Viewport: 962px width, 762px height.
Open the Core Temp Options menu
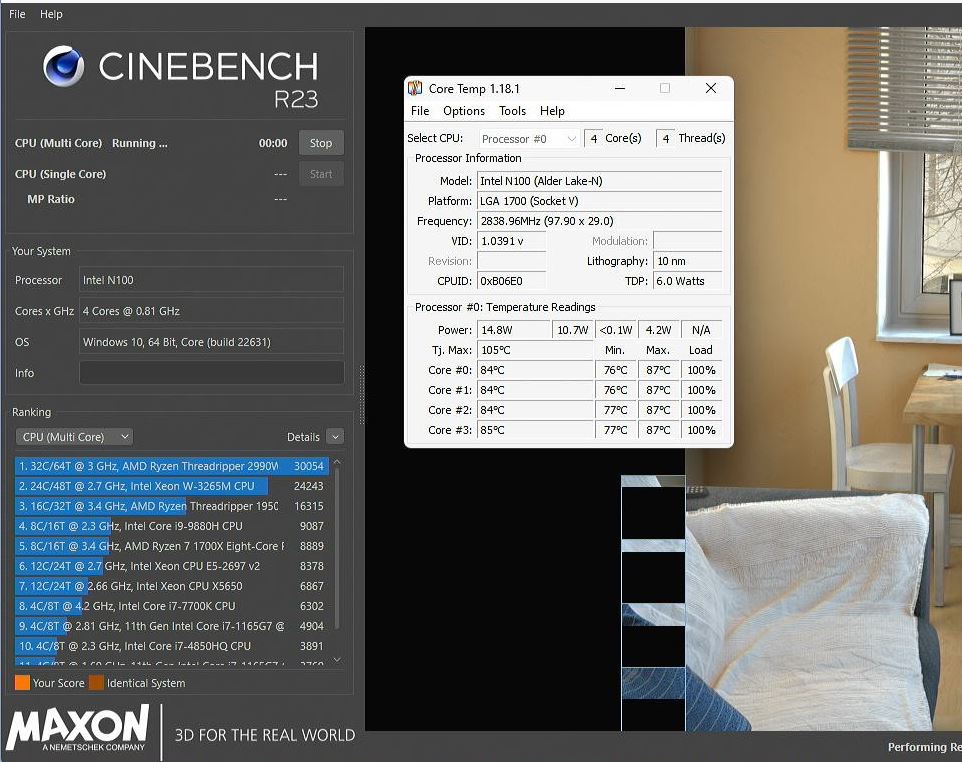pos(464,111)
